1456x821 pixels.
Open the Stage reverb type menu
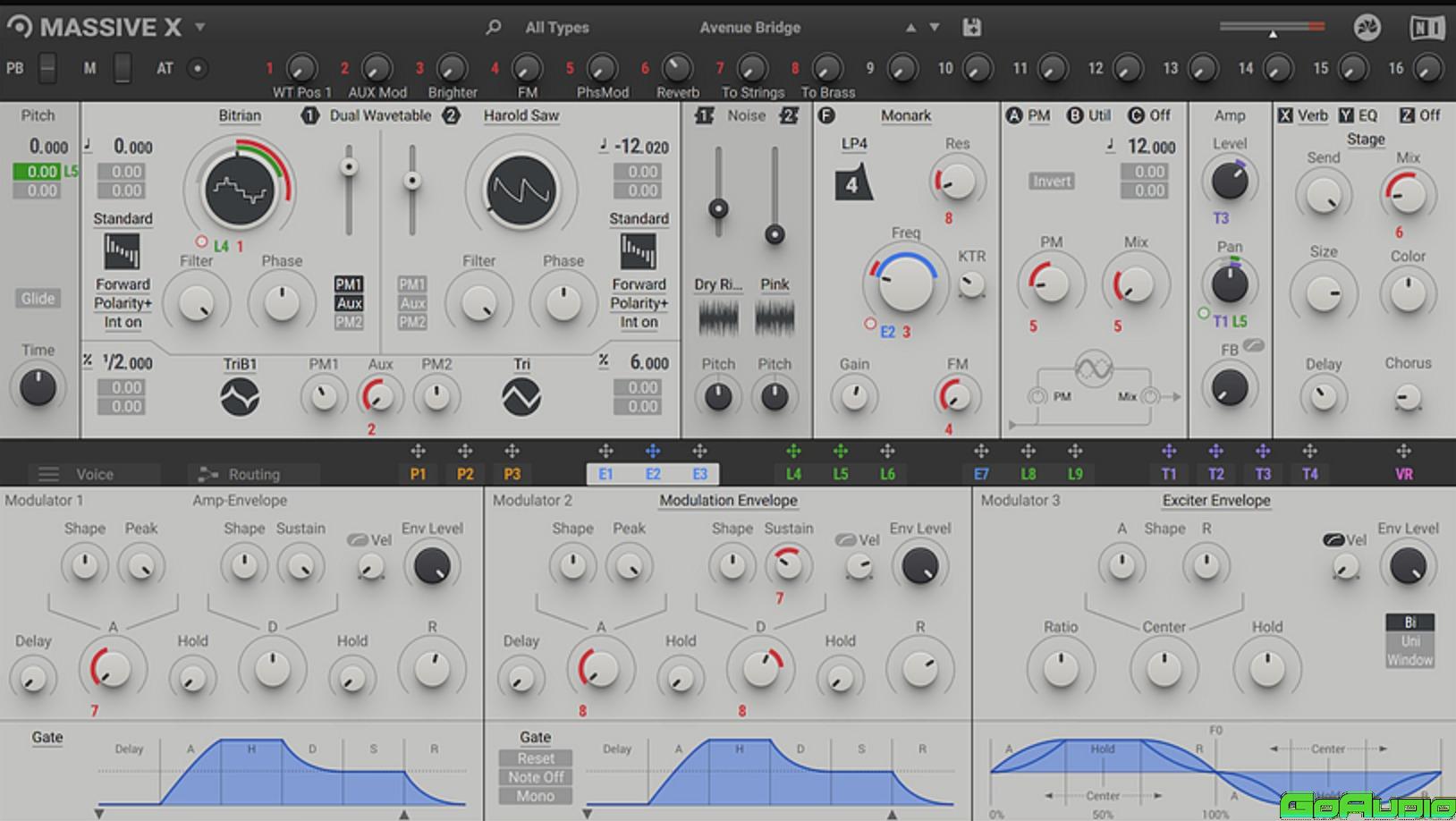1366,140
